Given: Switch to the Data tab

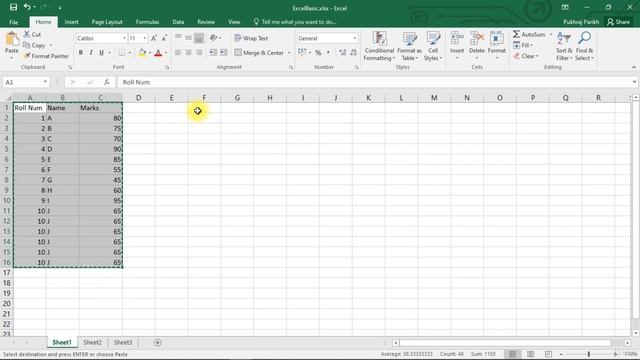Looking at the screenshot, I should click(x=178, y=22).
